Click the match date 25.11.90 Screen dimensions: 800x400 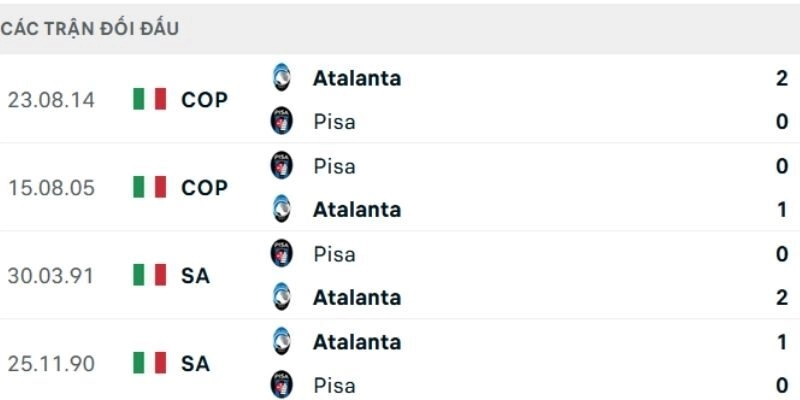pyautogui.click(x=50, y=363)
